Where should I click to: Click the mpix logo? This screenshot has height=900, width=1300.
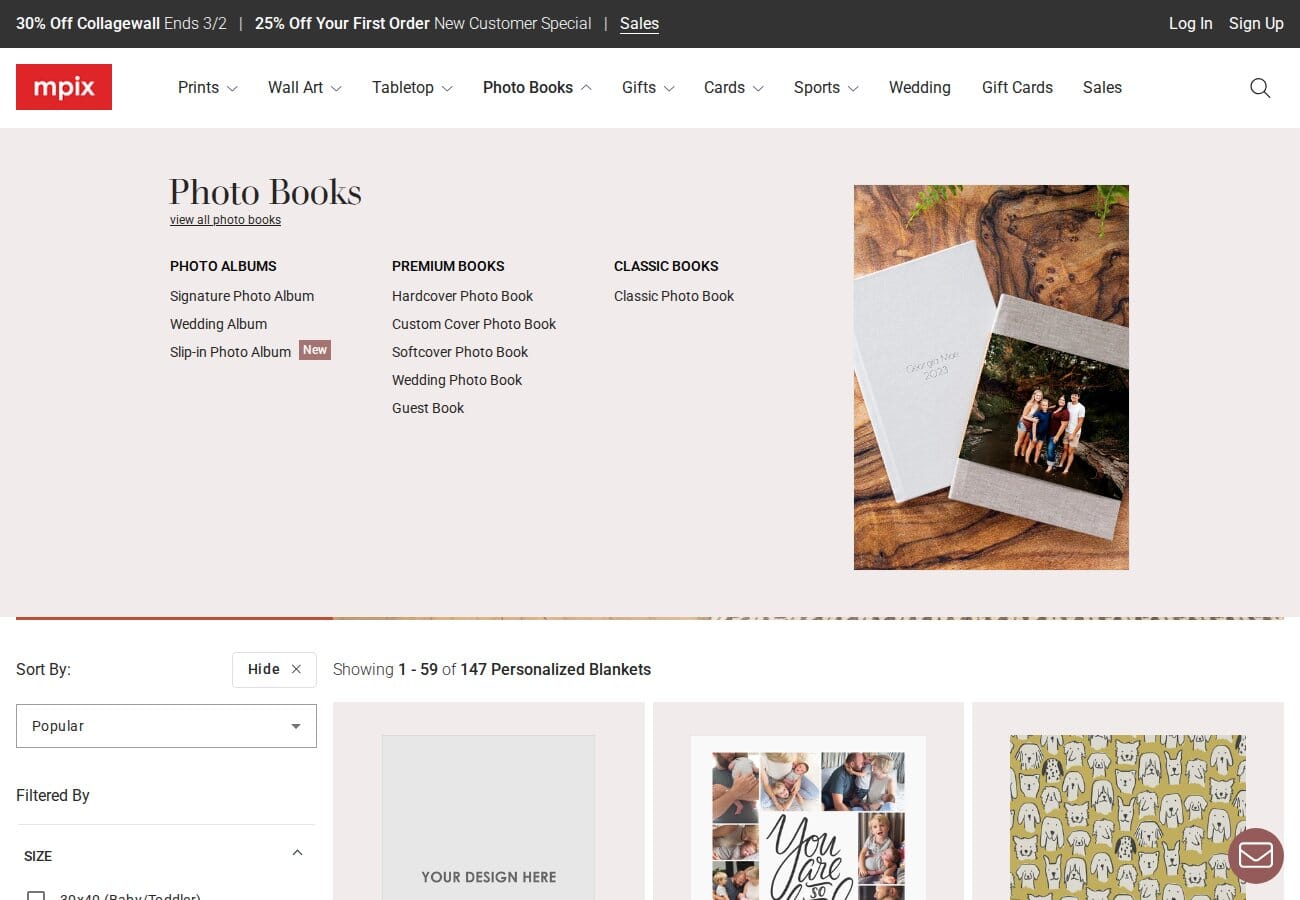point(64,87)
